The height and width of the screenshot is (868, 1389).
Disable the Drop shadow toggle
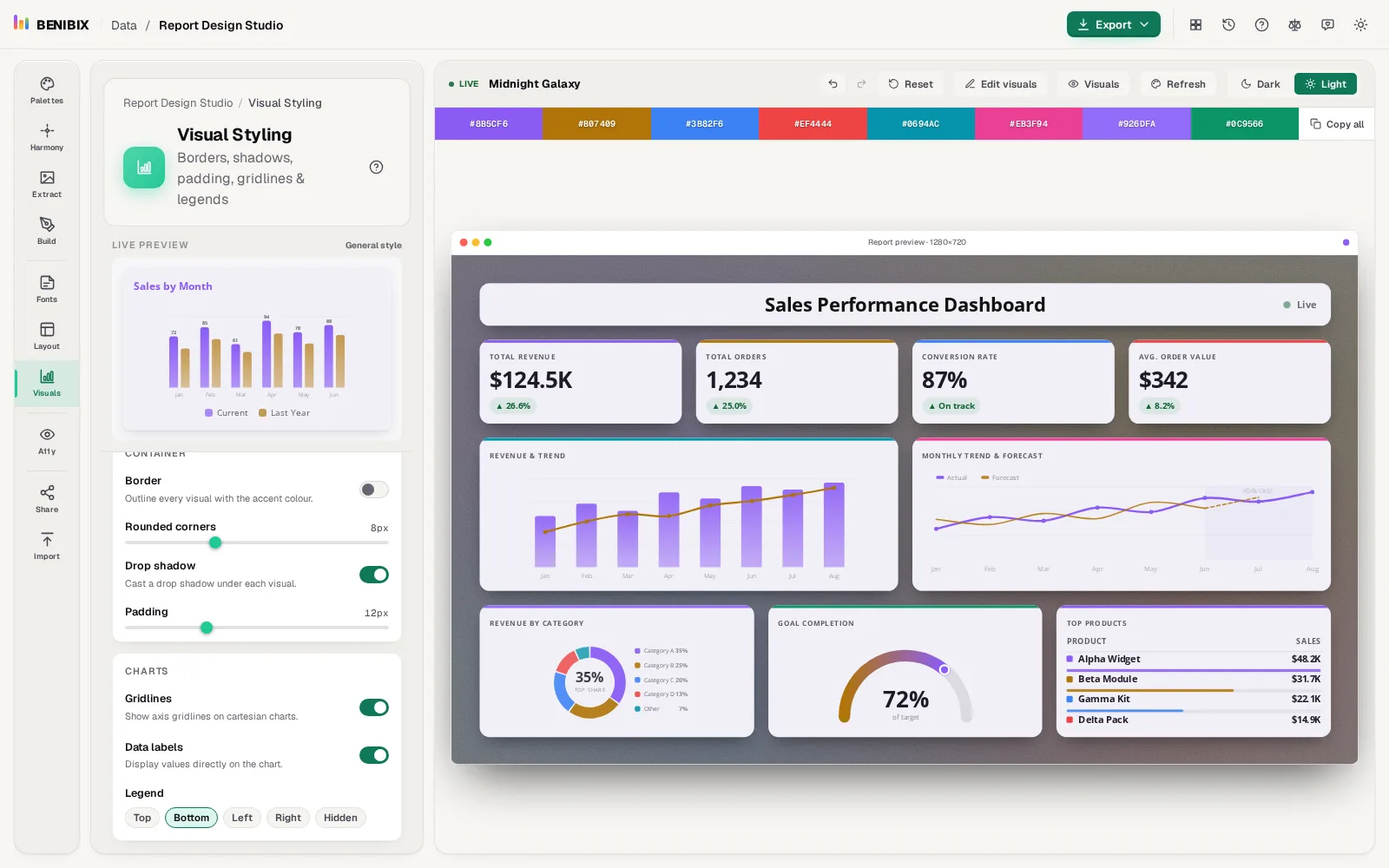coord(374,575)
